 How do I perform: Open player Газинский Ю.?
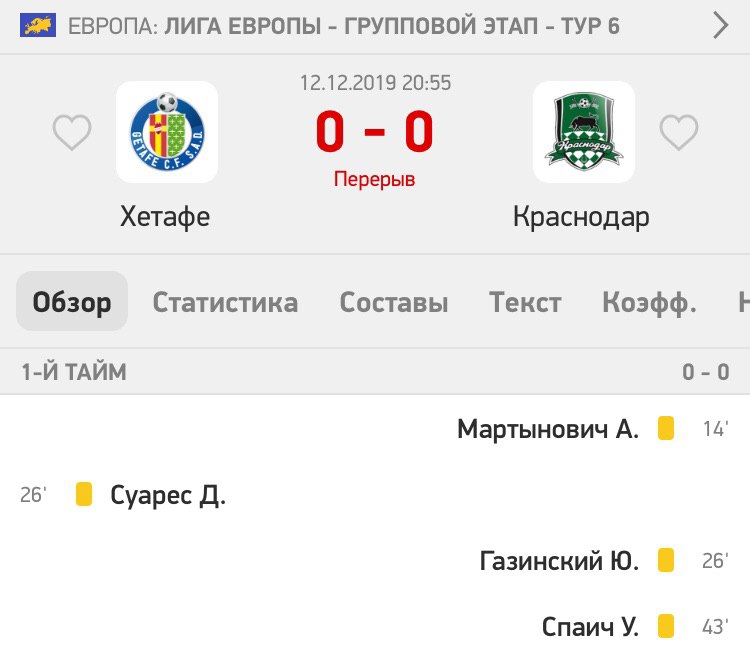[559, 561]
